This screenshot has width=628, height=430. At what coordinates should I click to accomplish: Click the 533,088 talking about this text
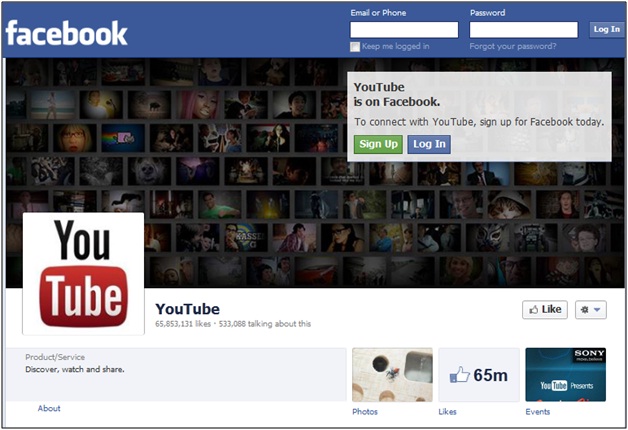tap(265, 324)
